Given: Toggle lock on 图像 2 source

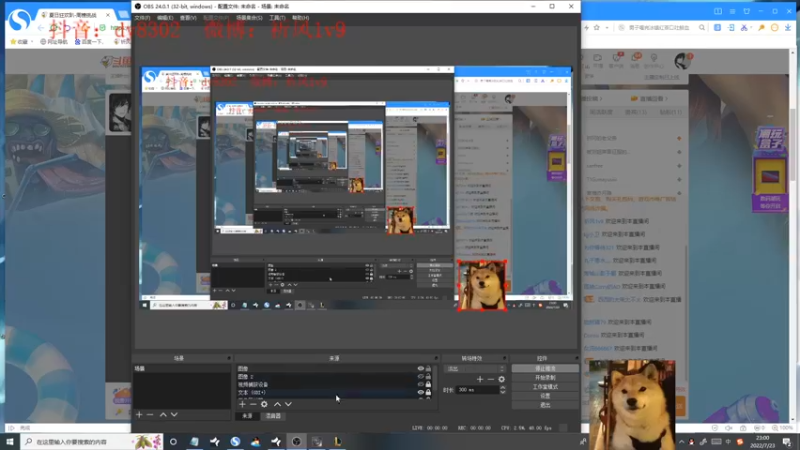Looking at the screenshot, I should [x=428, y=377].
